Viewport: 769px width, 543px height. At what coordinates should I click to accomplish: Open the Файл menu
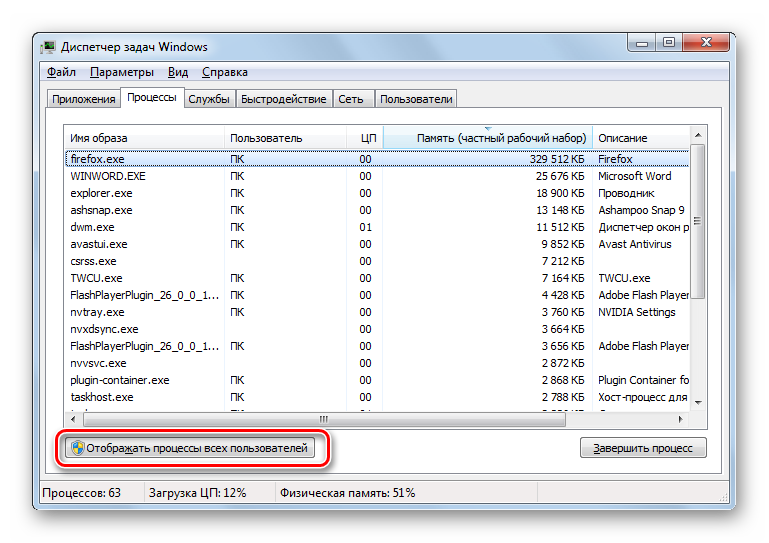pos(61,72)
